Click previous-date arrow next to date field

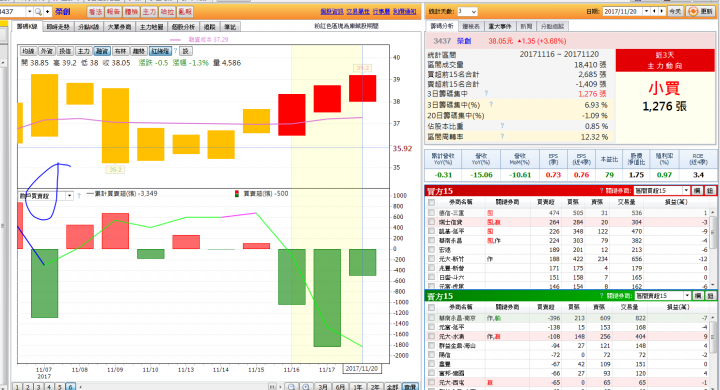655,11
